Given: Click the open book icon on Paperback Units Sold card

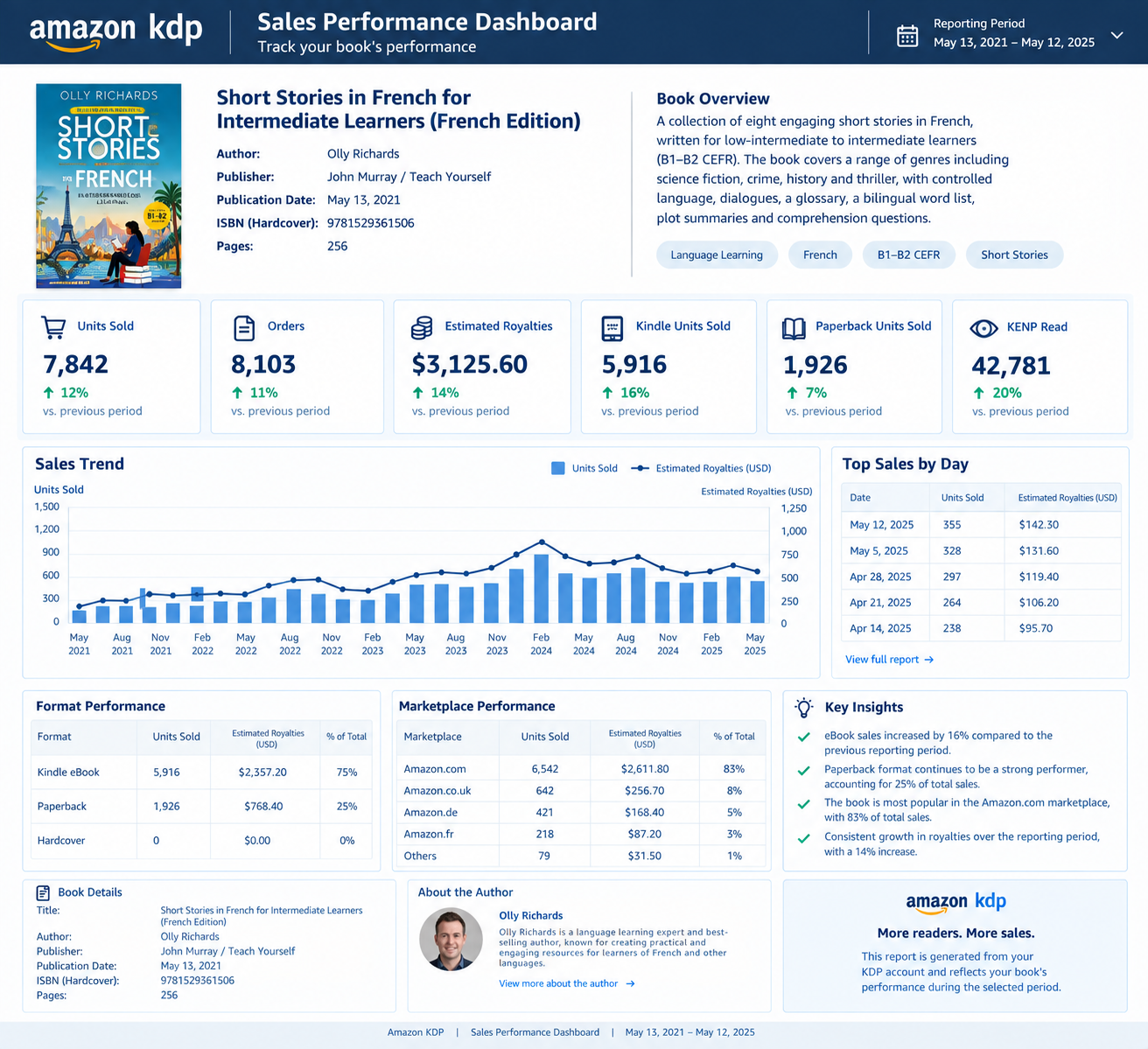Looking at the screenshot, I should [794, 328].
